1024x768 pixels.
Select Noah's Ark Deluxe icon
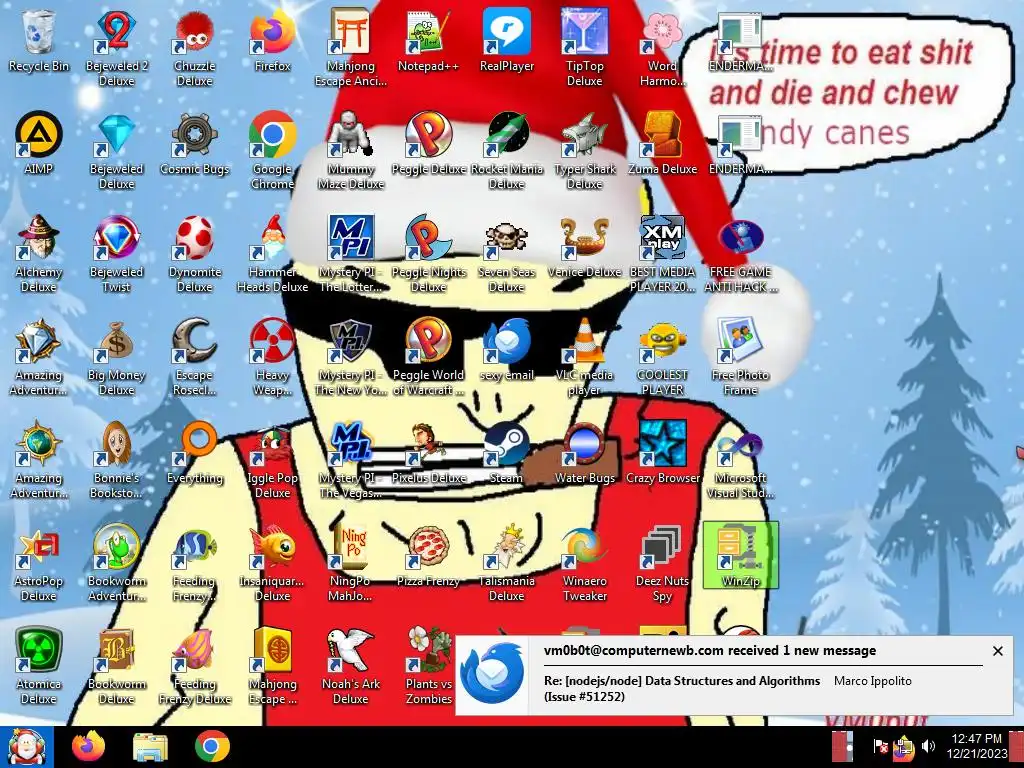(x=351, y=667)
